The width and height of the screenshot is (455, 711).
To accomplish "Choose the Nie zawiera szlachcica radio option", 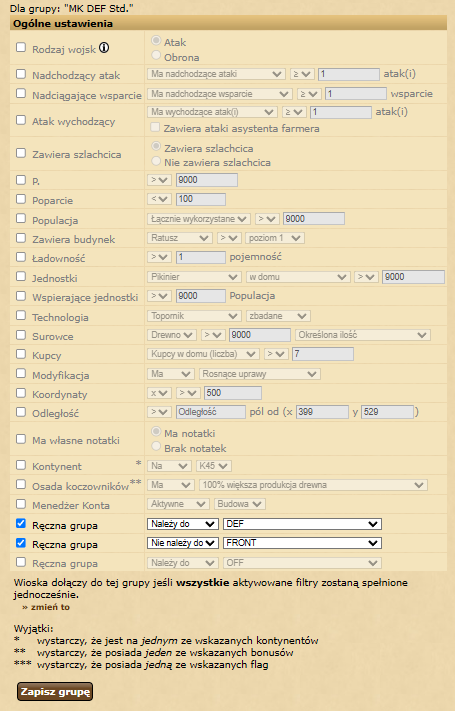I will (x=156, y=161).
